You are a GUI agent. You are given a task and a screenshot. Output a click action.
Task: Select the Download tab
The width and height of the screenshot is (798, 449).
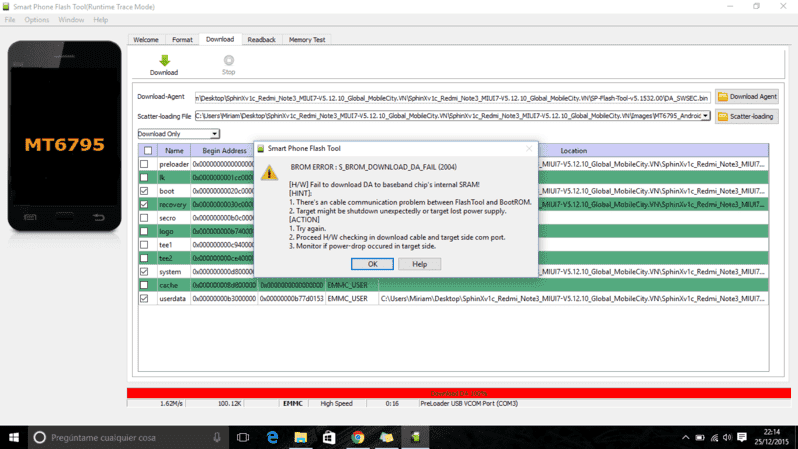pyautogui.click(x=220, y=39)
